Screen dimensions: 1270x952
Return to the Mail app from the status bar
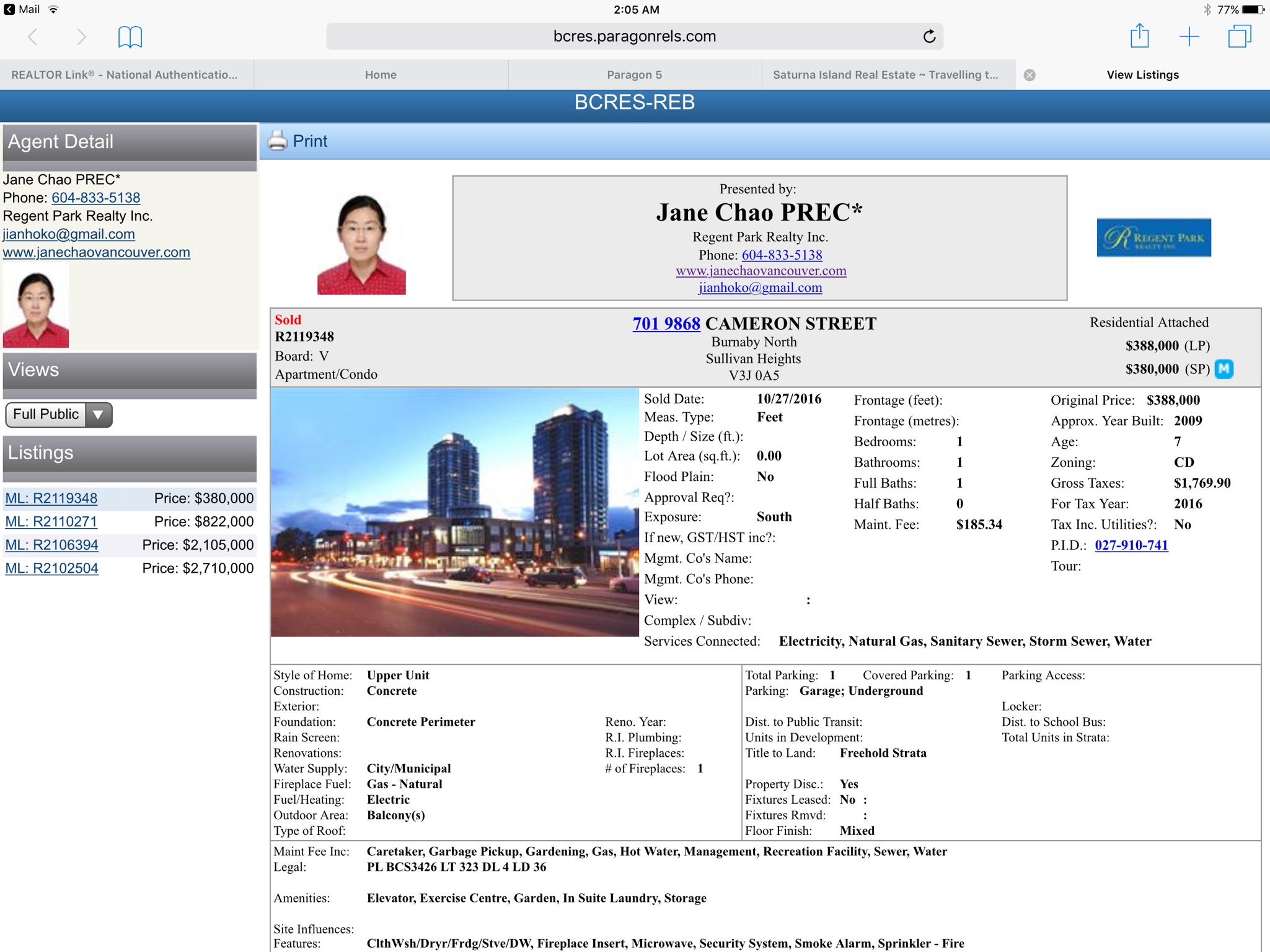click(23, 9)
